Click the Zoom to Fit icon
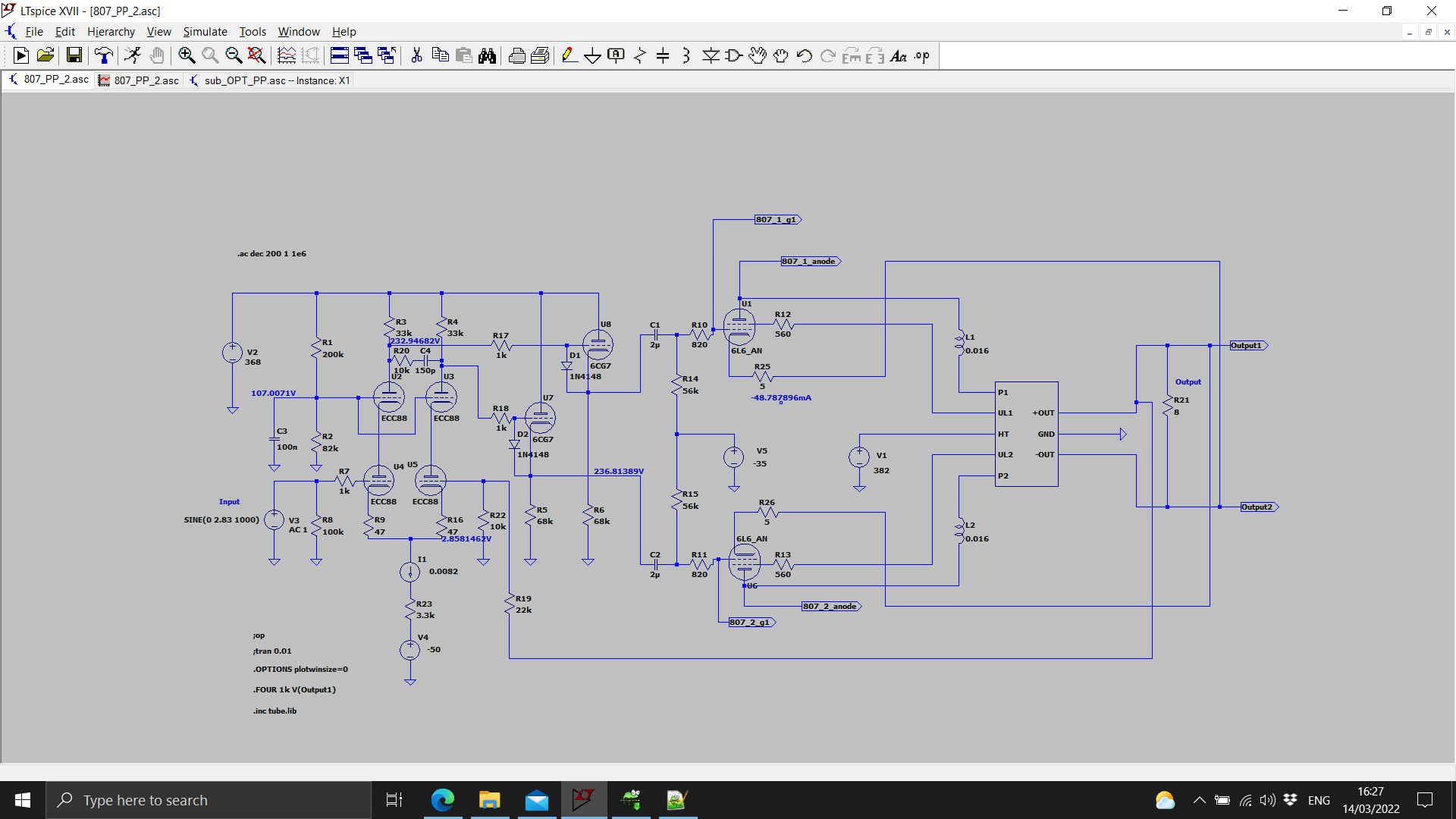 (257, 55)
